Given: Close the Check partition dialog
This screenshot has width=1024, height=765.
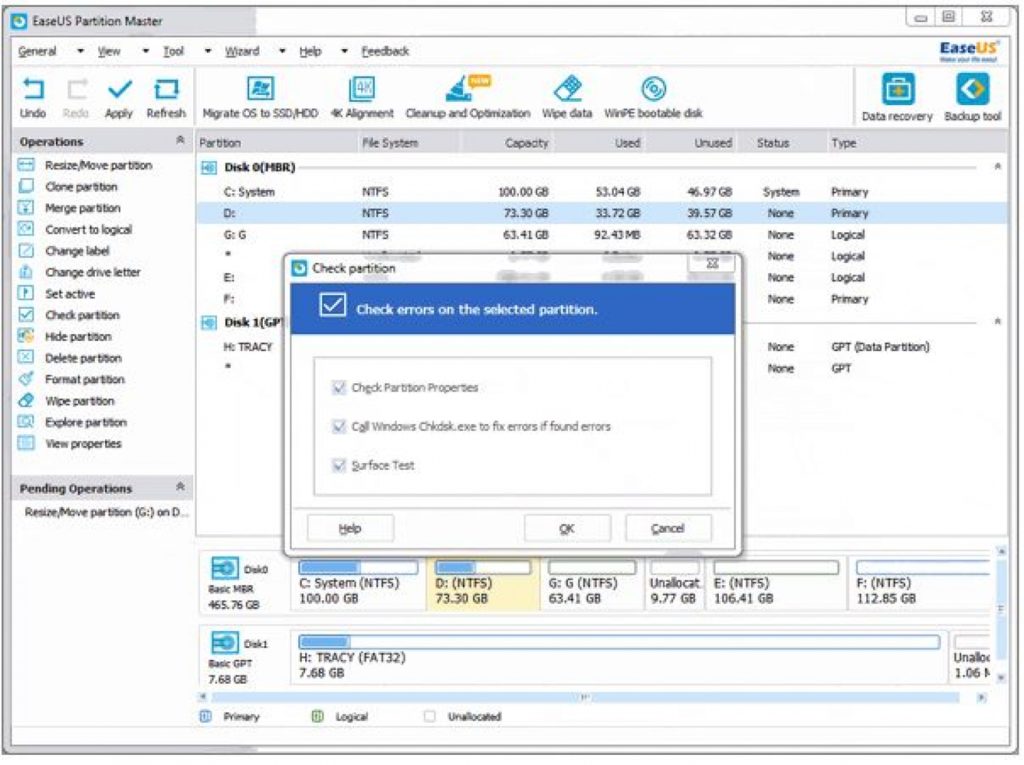Looking at the screenshot, I should [x=712, y=264].
